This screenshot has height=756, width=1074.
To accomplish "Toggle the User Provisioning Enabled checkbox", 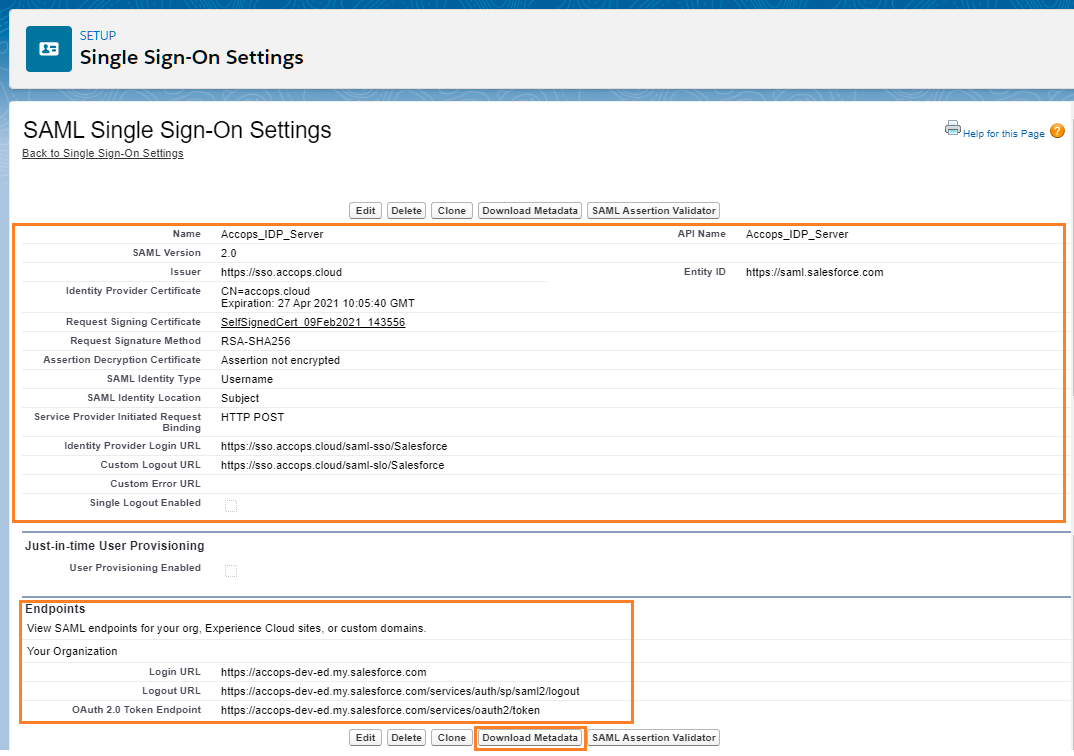I will 231,570.
